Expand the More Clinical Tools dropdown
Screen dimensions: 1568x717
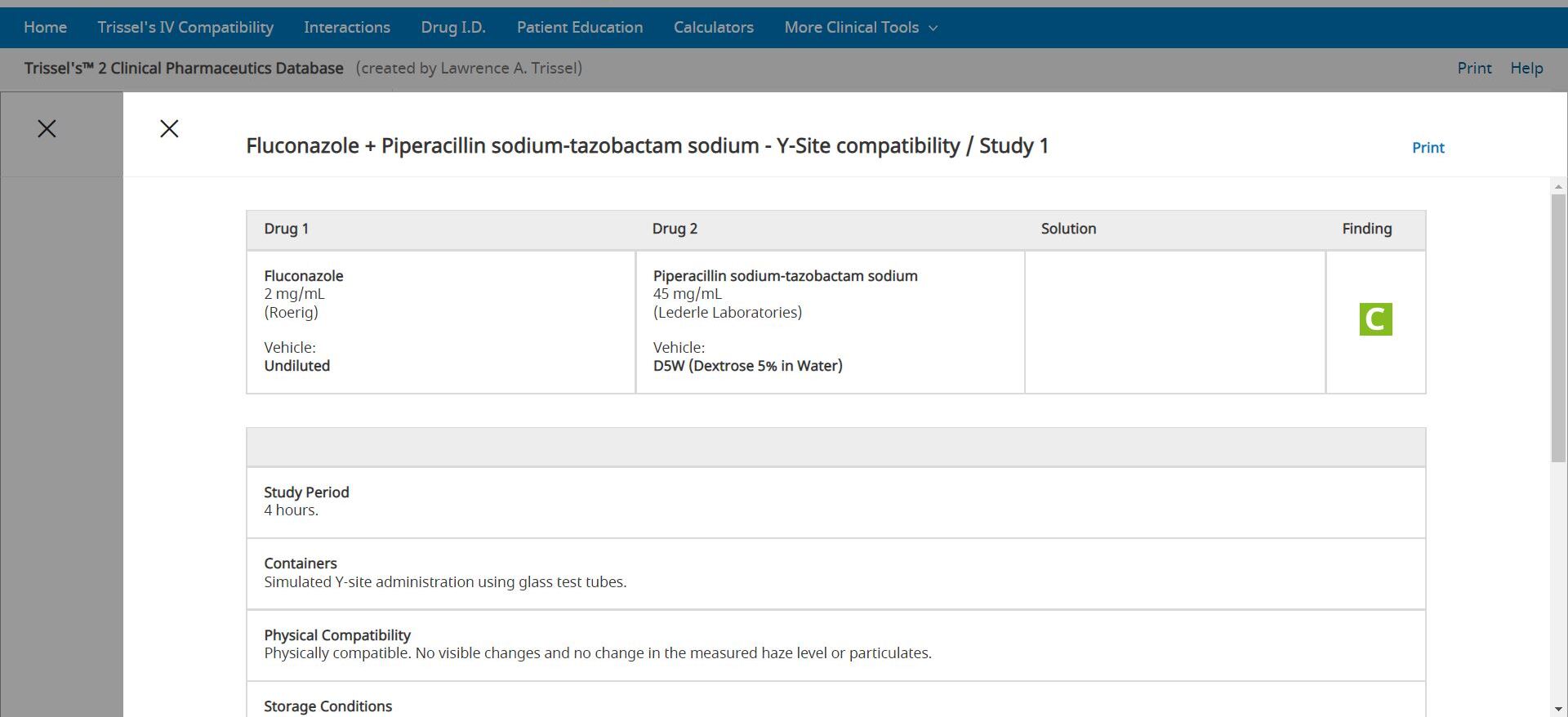[860, 28]
